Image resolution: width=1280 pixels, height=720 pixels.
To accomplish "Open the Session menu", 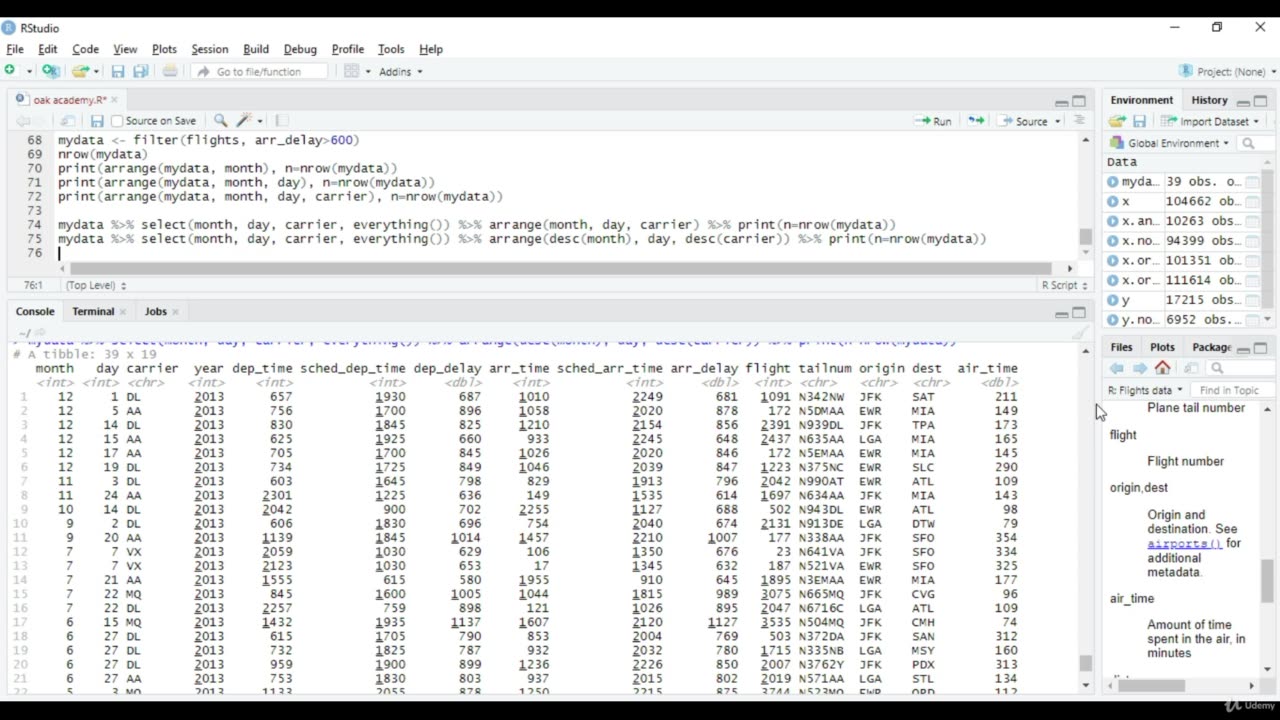I will tap(210, 49).
